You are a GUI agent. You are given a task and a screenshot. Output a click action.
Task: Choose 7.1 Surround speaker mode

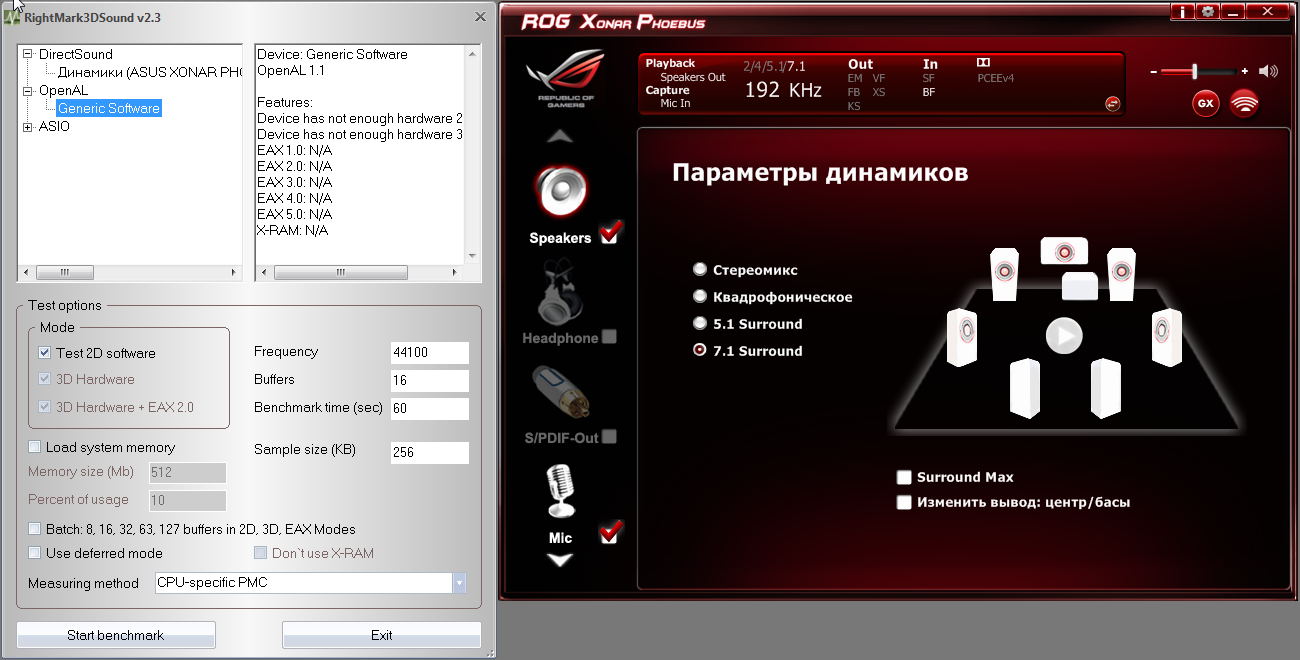tap(700, 350)
